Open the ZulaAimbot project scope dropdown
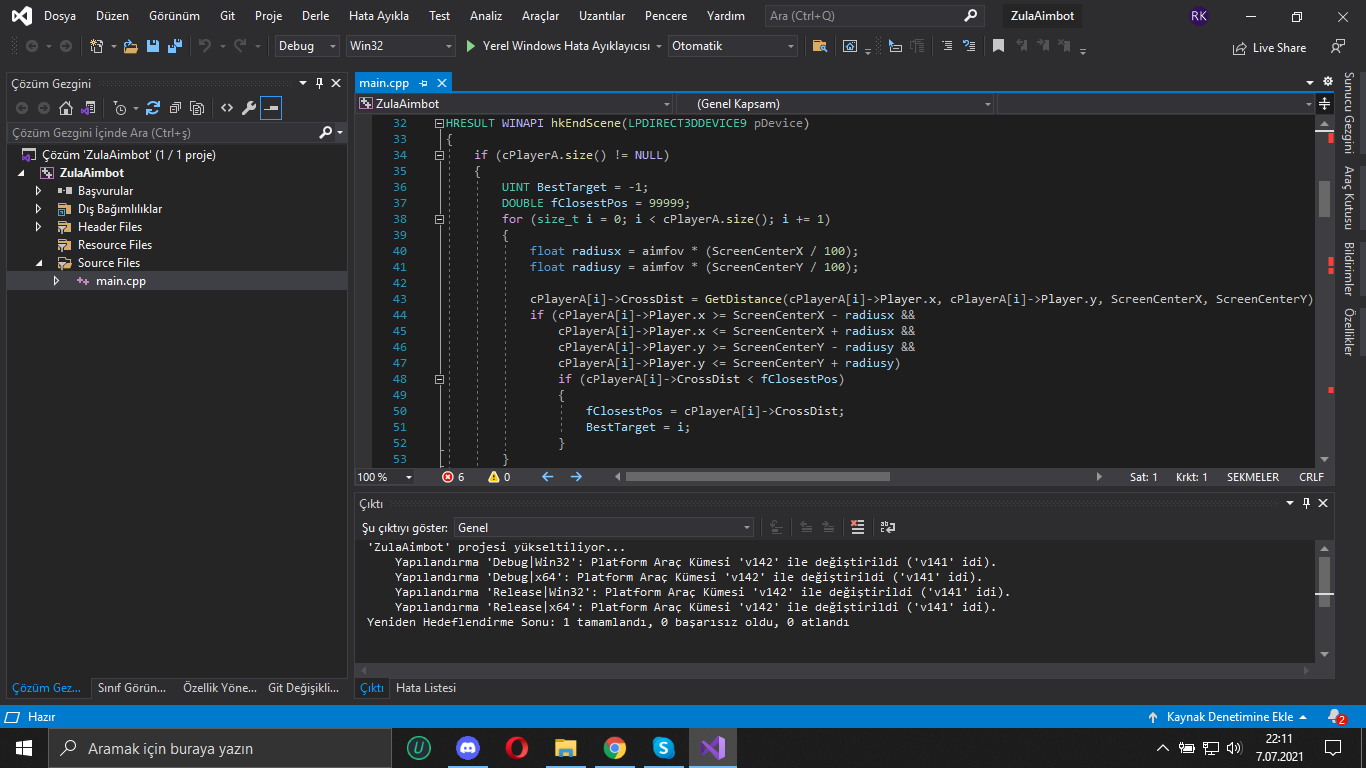The width and height of the screenshot is (1366, 768). coord(515,103)
